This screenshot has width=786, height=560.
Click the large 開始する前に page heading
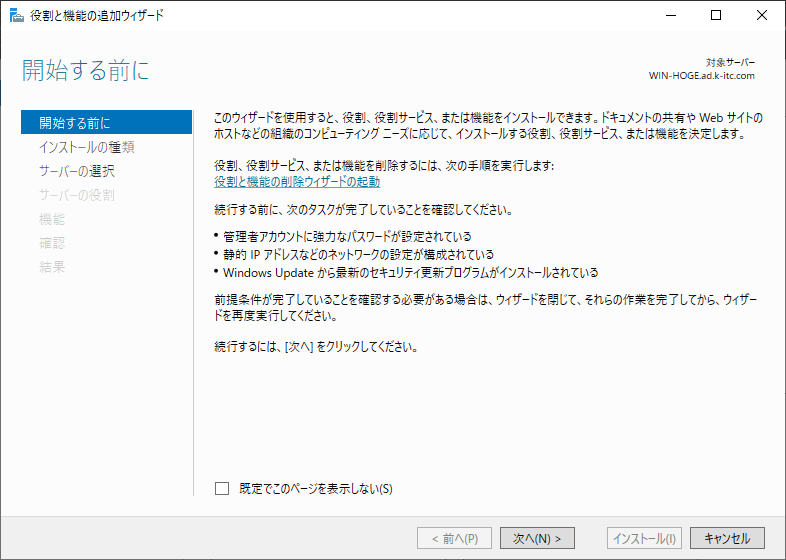pyautogui.click(x=86, y=70)
